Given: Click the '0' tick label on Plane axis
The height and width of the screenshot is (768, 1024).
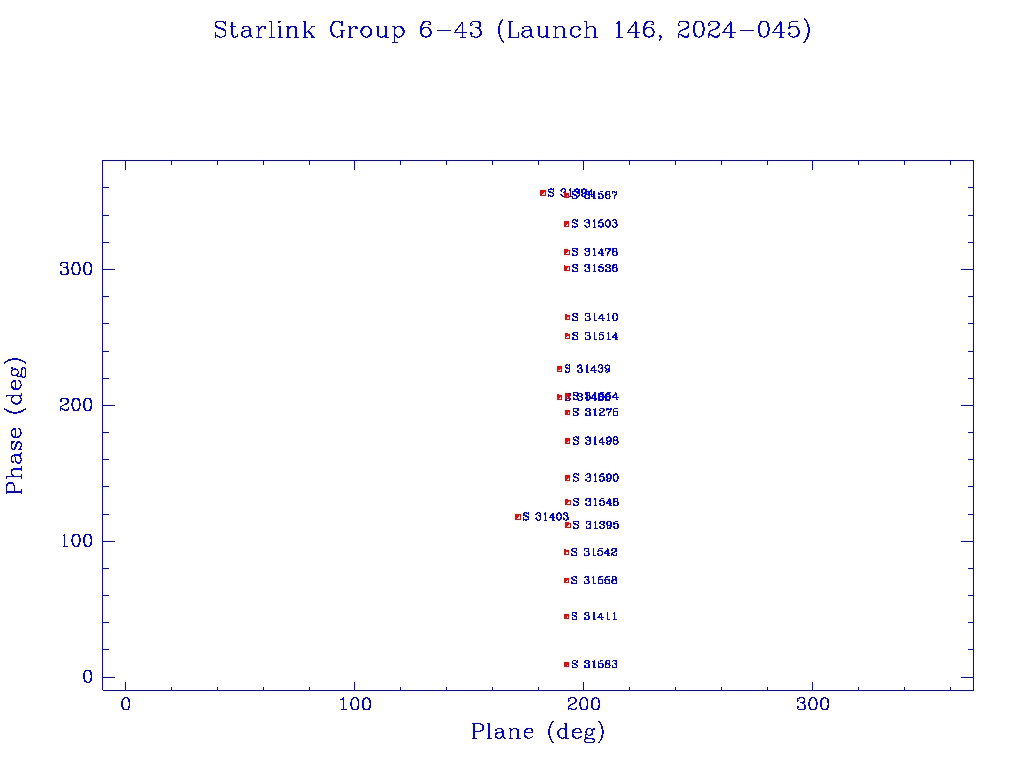Looking at the screenshot, I should [x=125, y=704].
